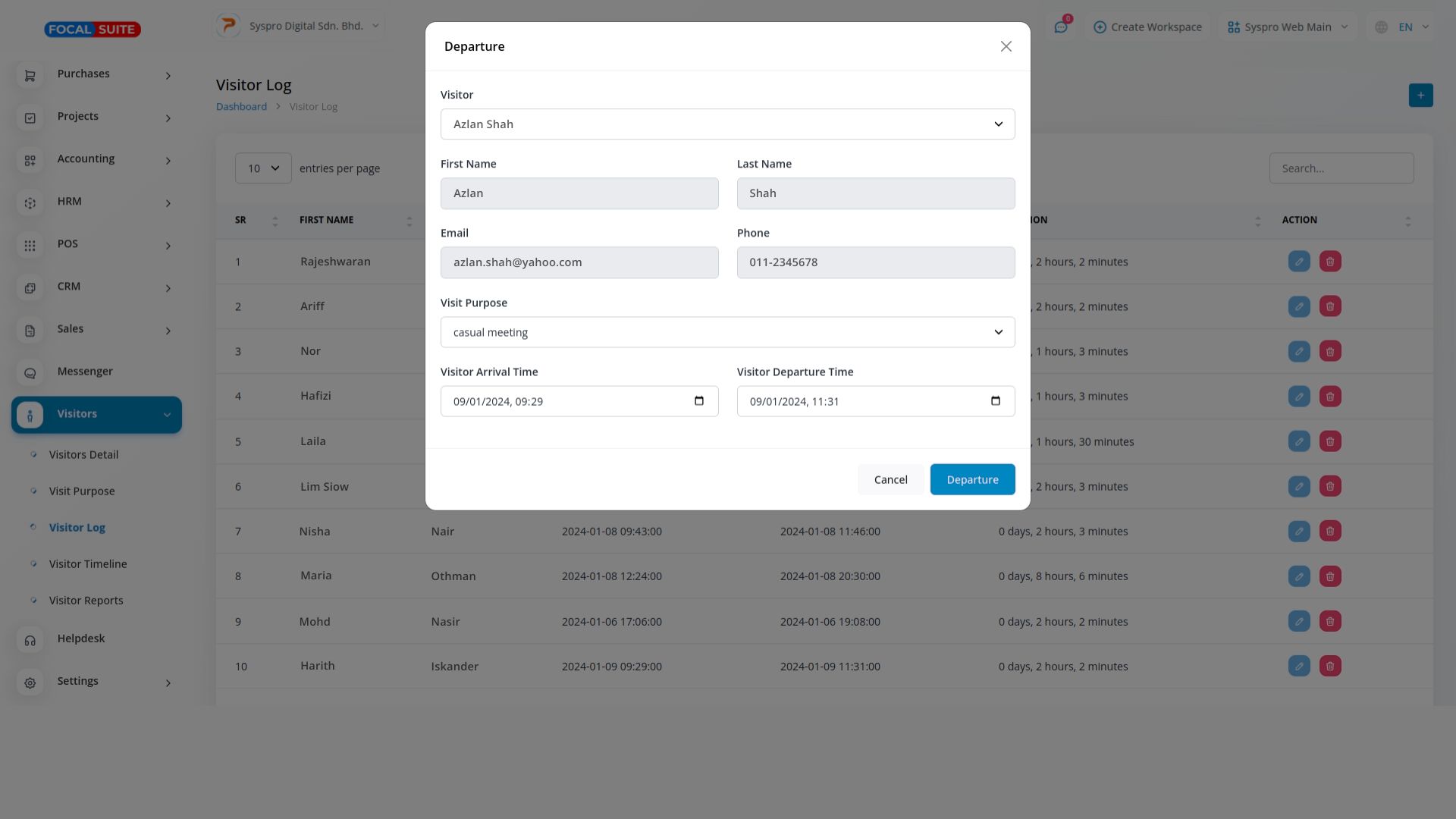Open Visitors Detail submenu item

83,455
